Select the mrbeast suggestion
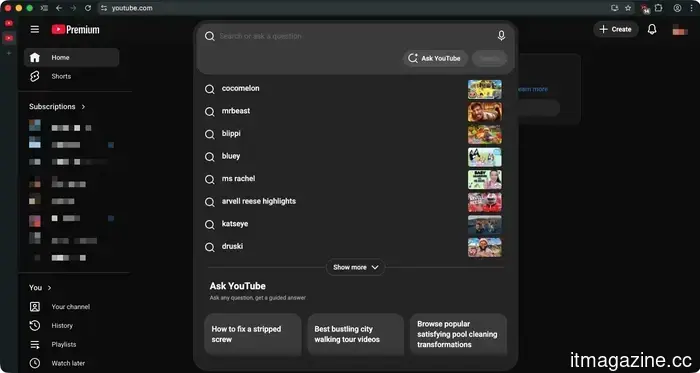Screen dimensions: 700x373 tap(355, 112)
